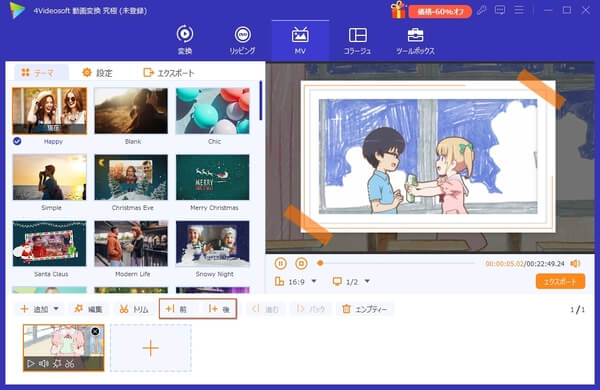Click the 4Videosoft app logo
The image size is (600, 390).
tap(17, 10)
